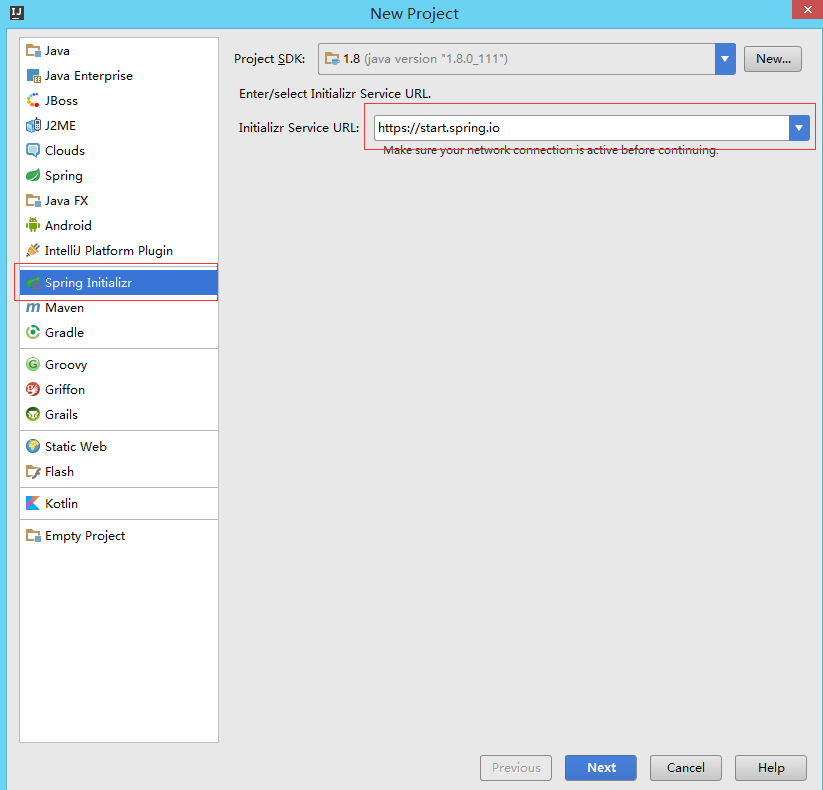Click the IntelliJ Platform Plugin icon
The image size is (823, 790).
(x=33, y=251)
